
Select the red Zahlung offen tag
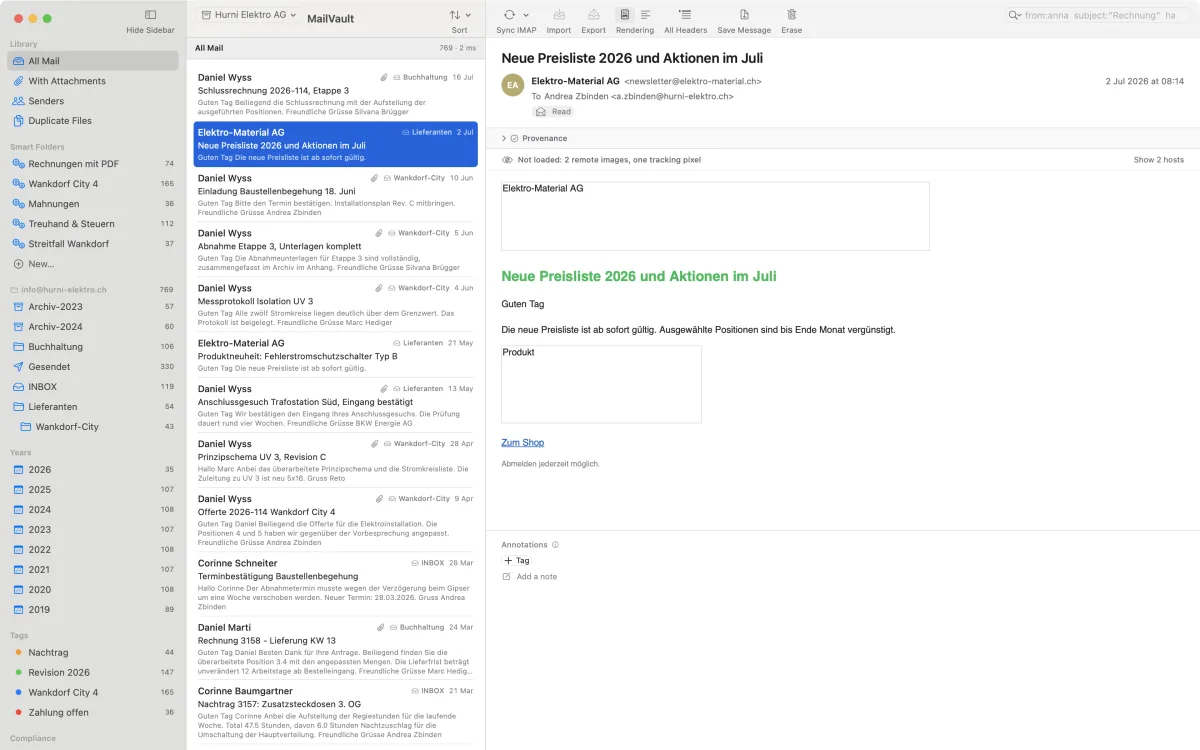point(93,713)
